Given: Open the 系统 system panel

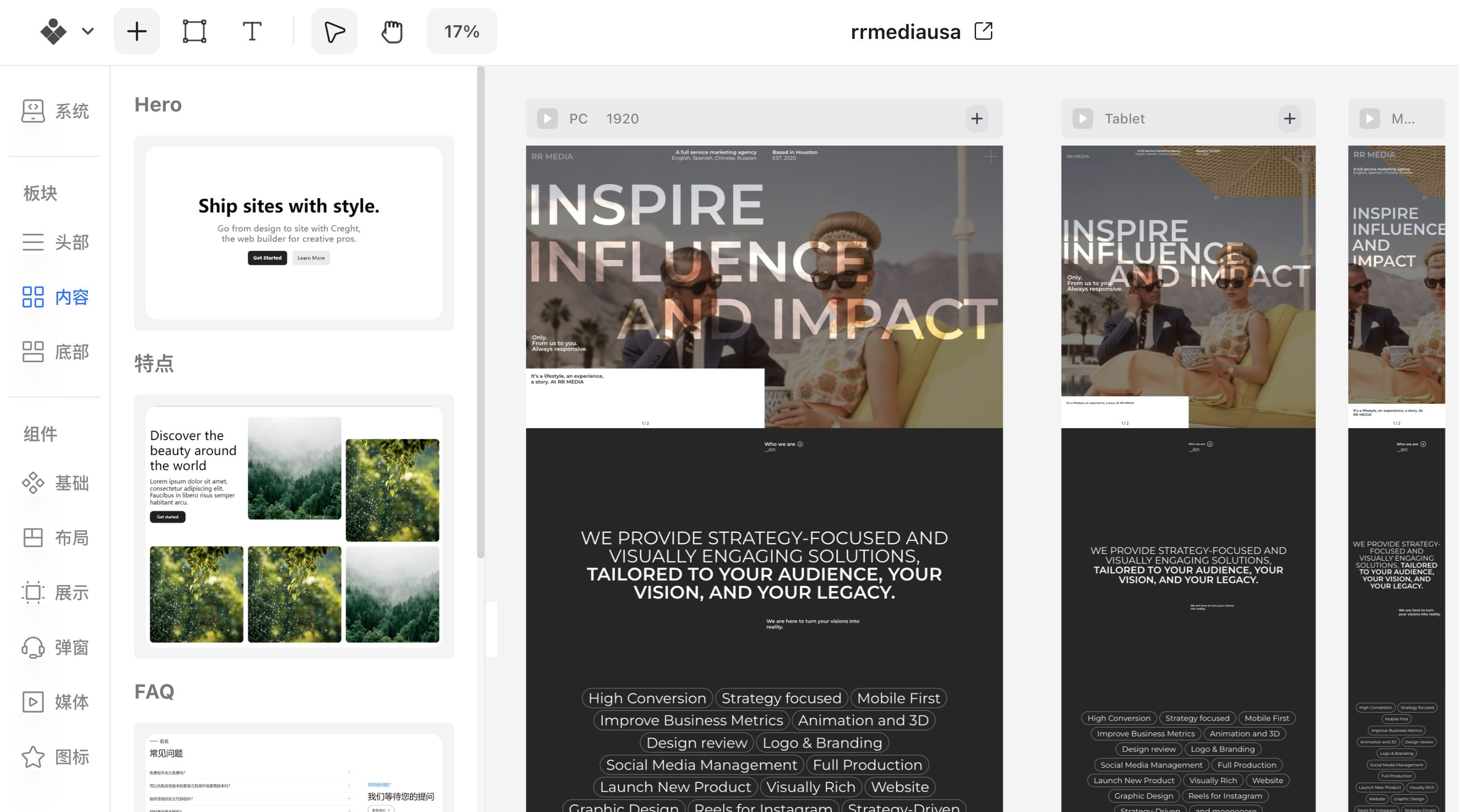Looking at the screenshot, I should point(55,111).
